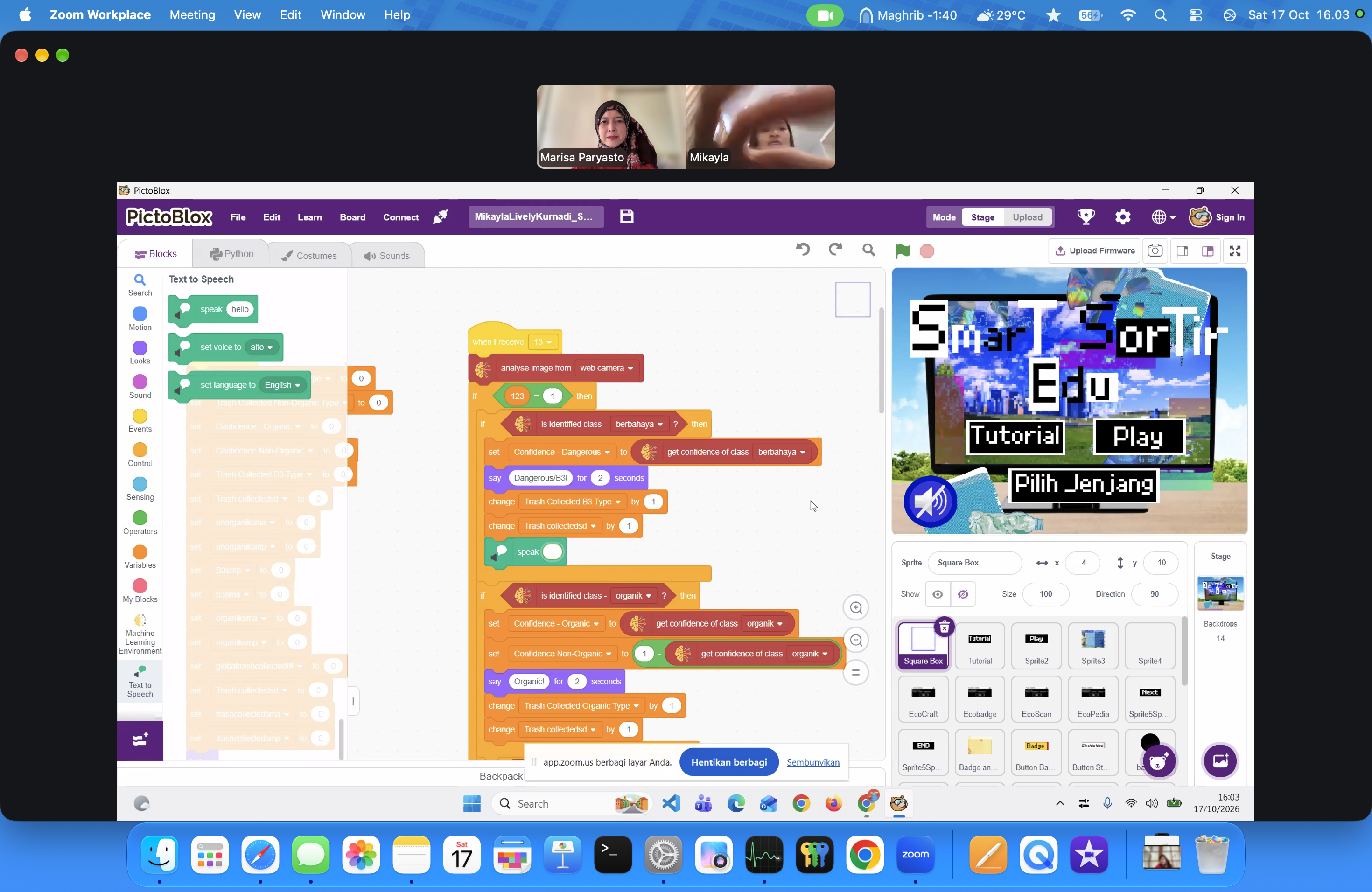
Task: Click the redo arrow in PictoBlox toolbar
Action: (x=835, y=250)
